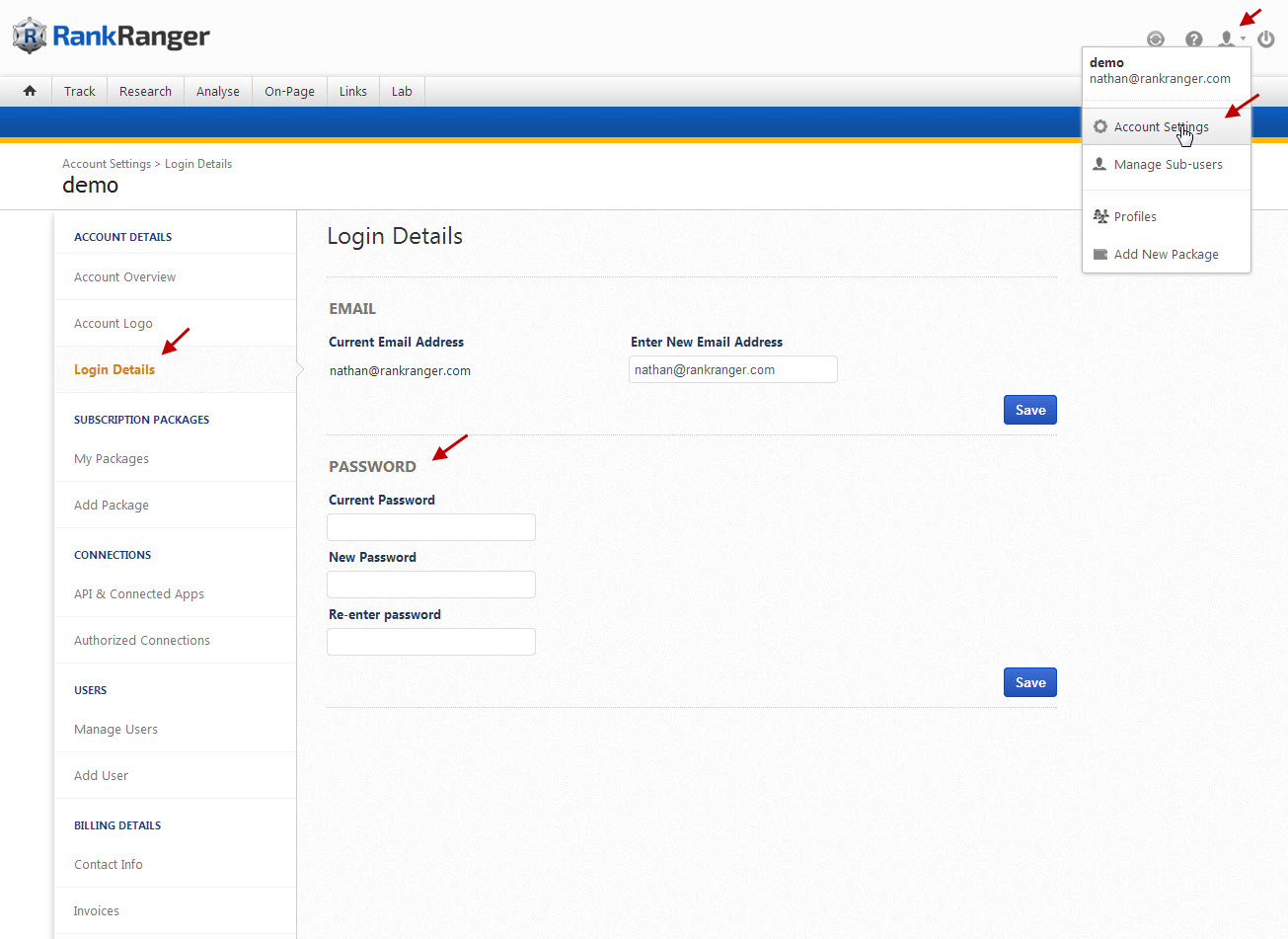
Task: Select Account Settings from user menu
Action: [1161, 127]
